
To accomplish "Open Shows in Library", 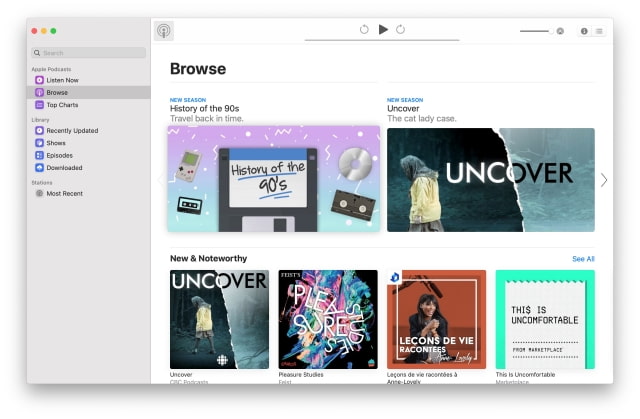I will 89,143.
